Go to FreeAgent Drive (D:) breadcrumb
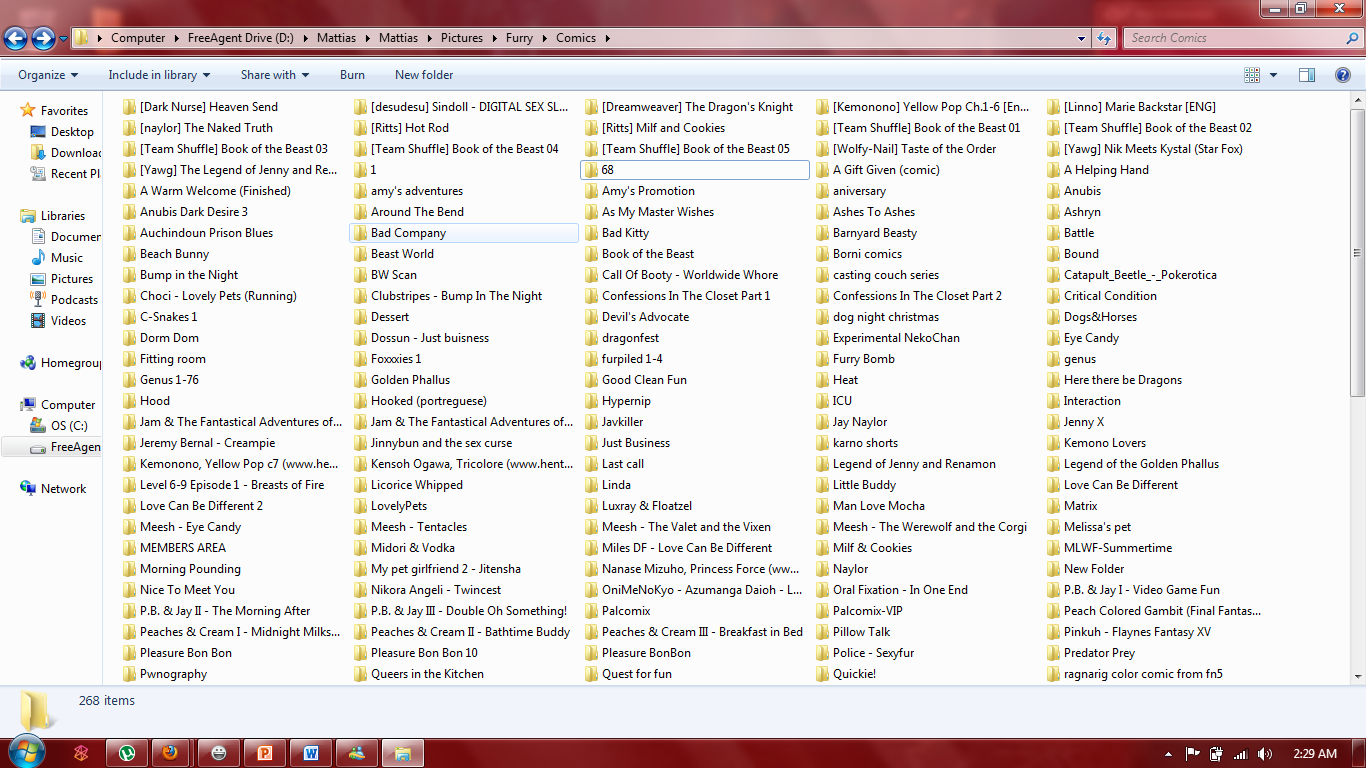Image resolution: width=1366 pixels, height=768 pixels. (242, 38)
